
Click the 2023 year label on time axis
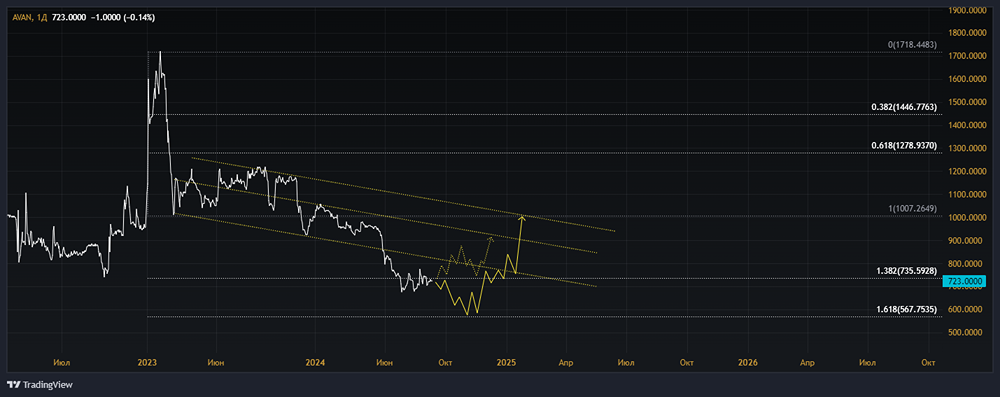point(147,363)
